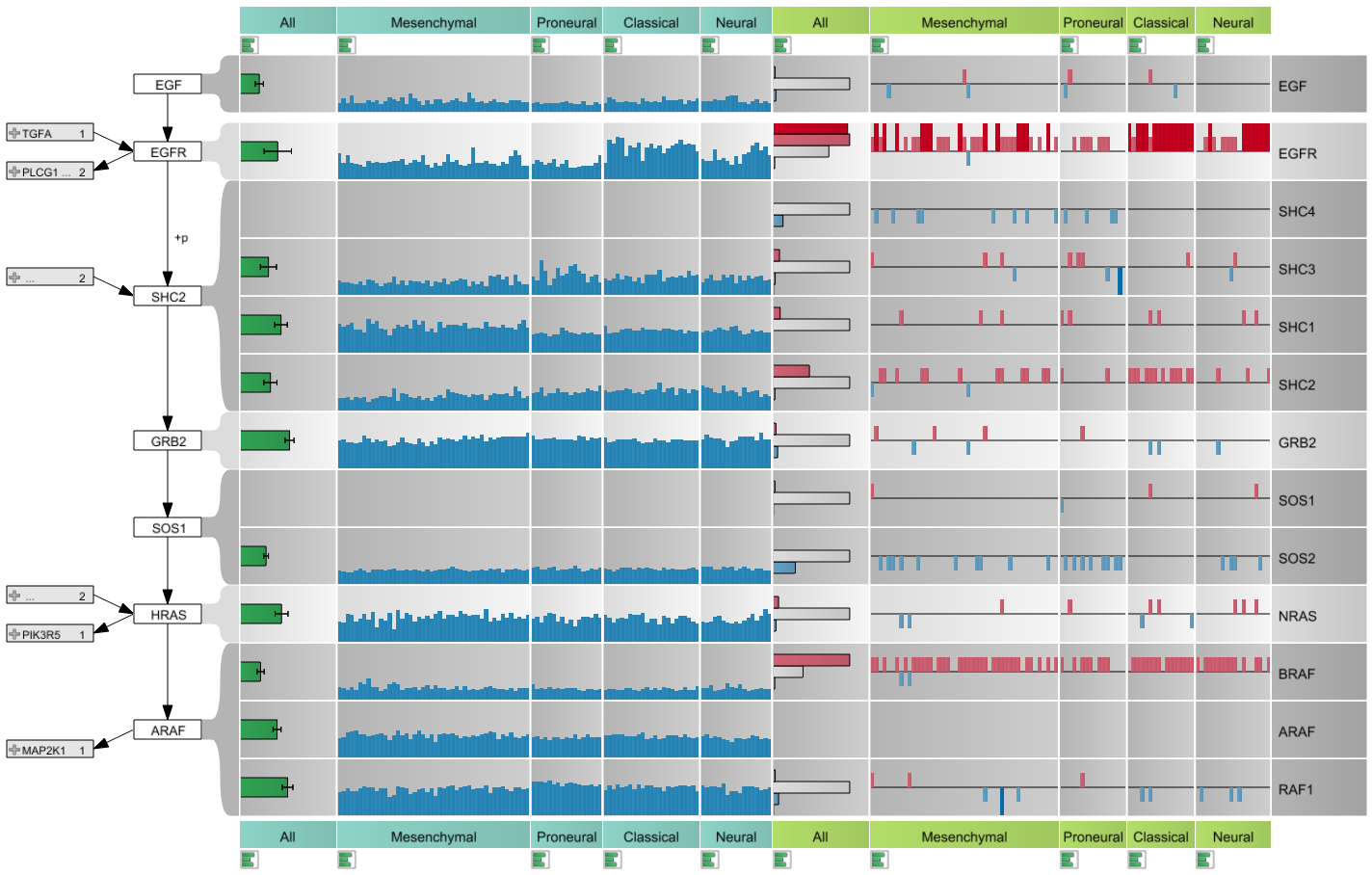
Task: Click the green bars icon under top teal All header
Action: click(x=250, y=44)
